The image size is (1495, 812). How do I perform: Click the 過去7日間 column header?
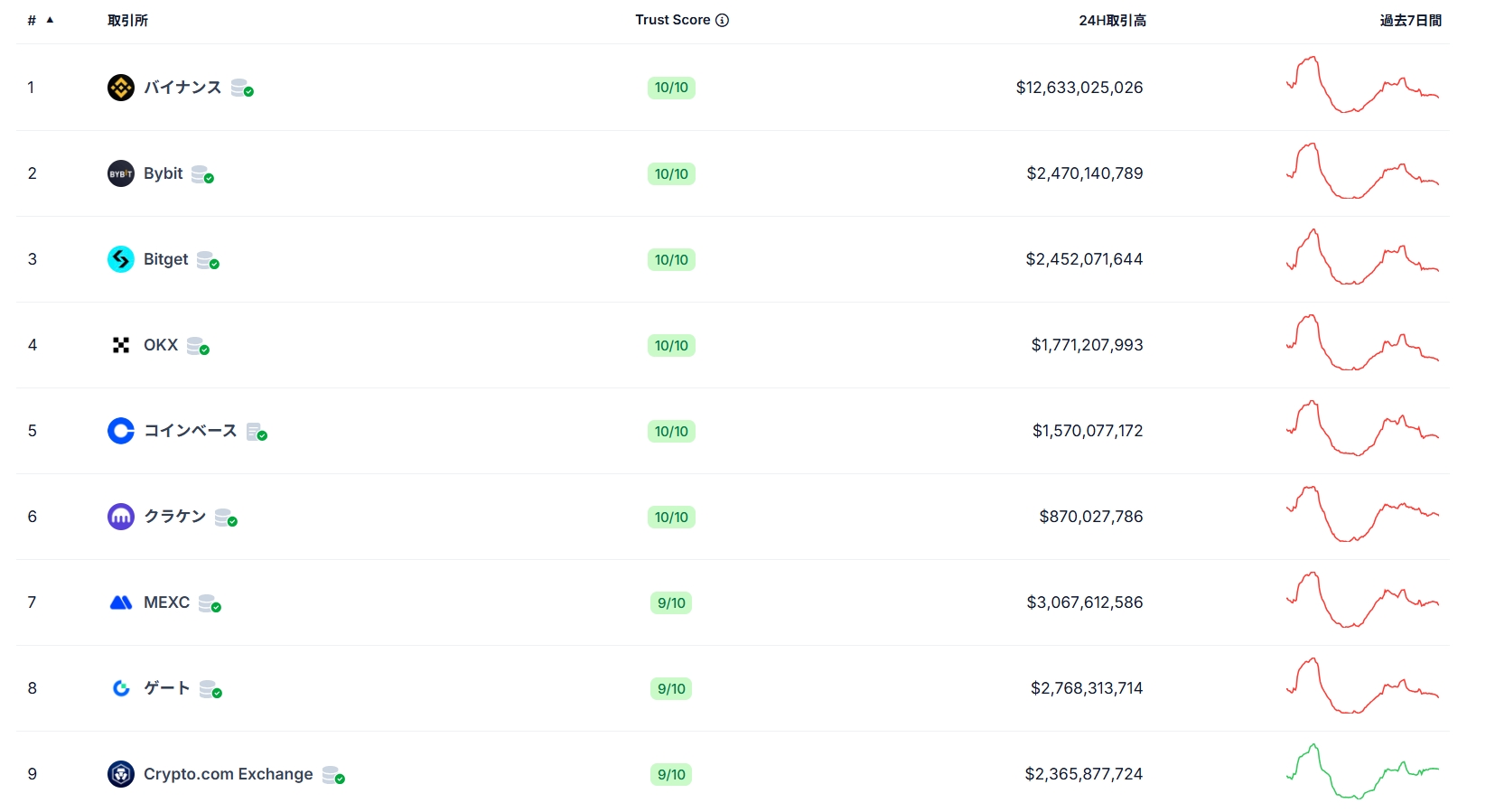click(x=1410, y=20)
